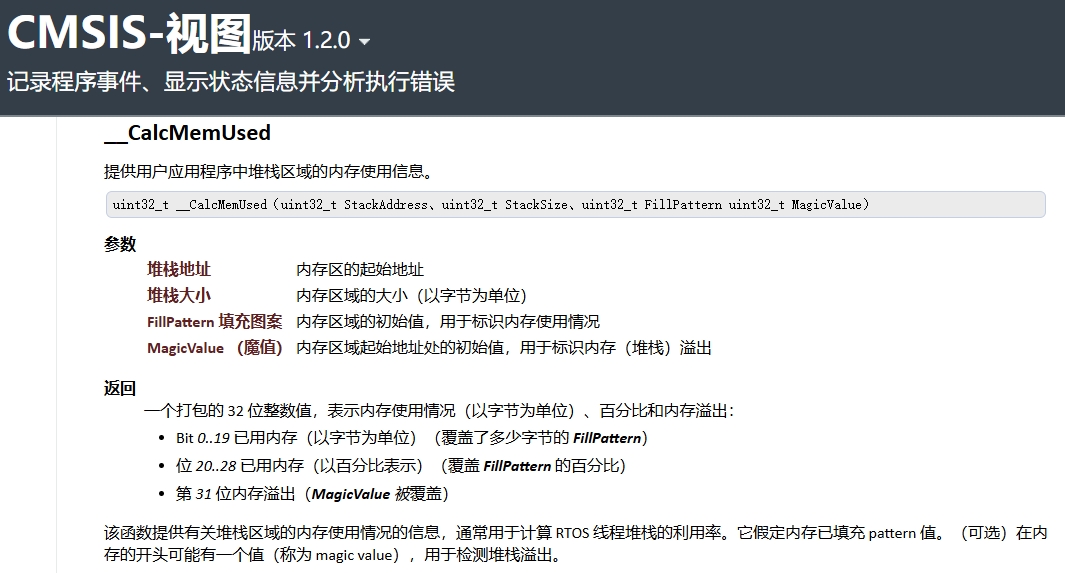Click the CMSIS-视图 title

pyautogui.click(x=129, y=33)
